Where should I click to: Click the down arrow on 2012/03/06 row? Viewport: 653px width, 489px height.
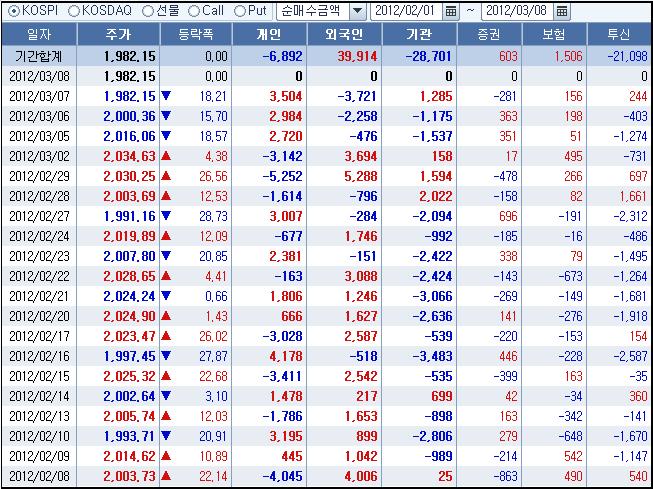(x=166, y=116)
